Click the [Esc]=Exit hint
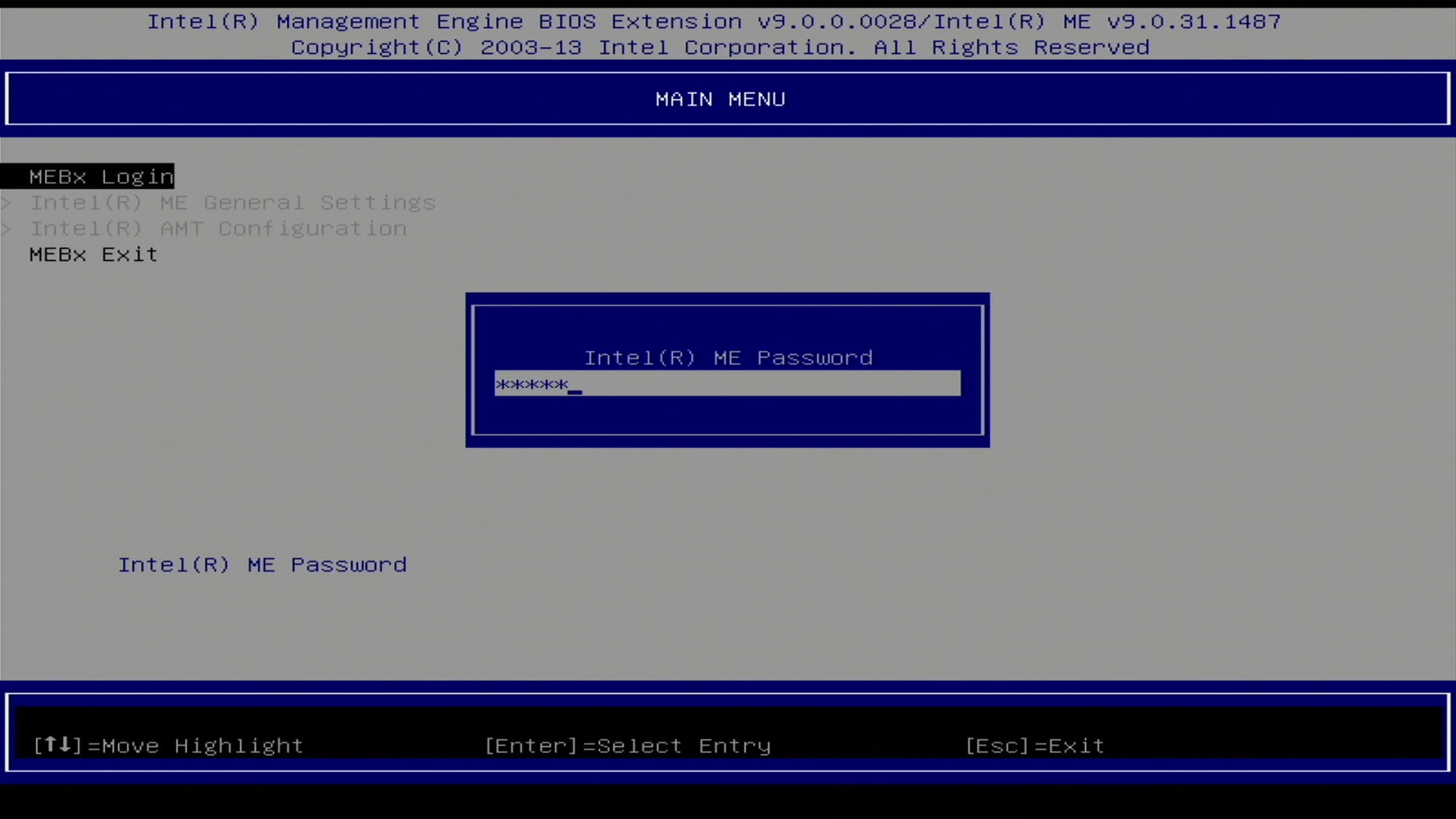 click(1034, 746)
